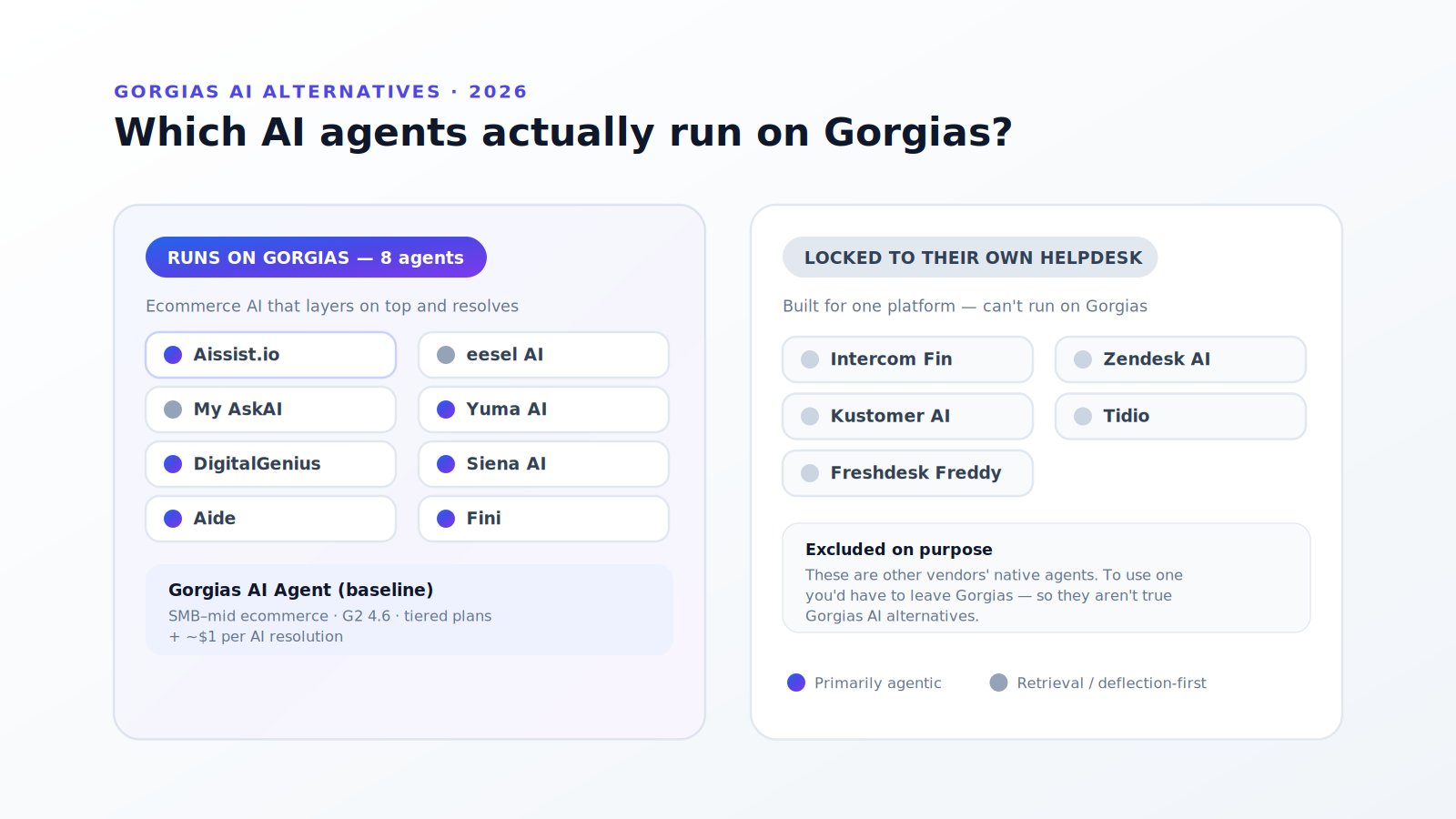This screenshot has width=1456, height=819.
Task: Click 'Built for one platform — can't run on Gorgias'
Action: click(x=965, y=306)
